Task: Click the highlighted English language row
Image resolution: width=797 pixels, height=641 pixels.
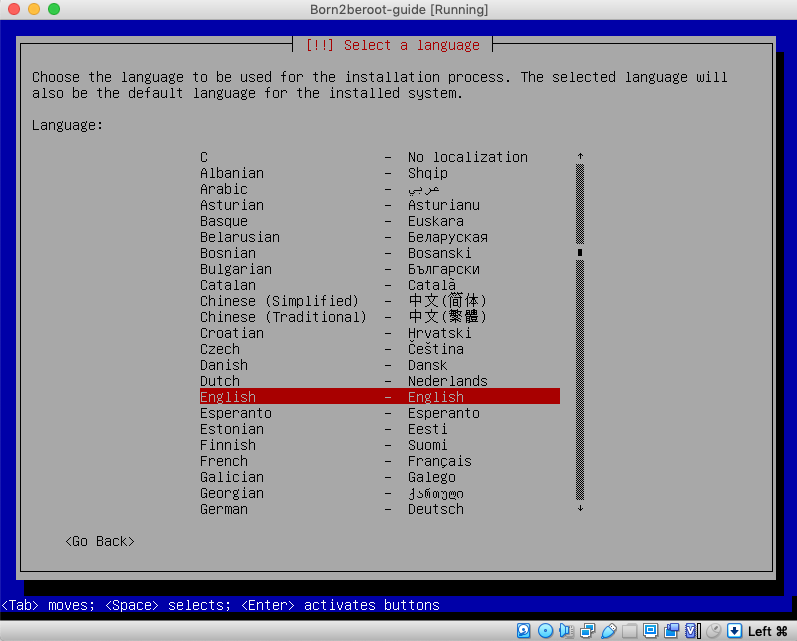Action: tap(380, 396)
